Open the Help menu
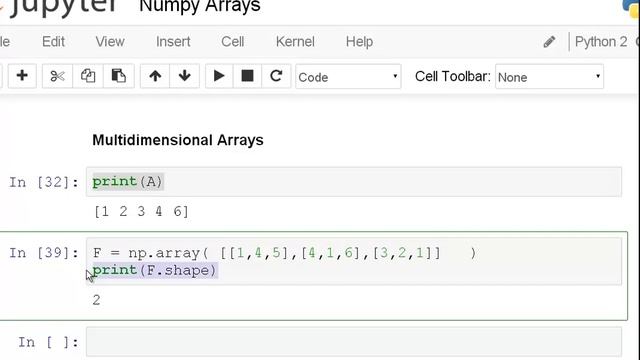The height and width of the screenshot is (360, 640). (359, 42)
